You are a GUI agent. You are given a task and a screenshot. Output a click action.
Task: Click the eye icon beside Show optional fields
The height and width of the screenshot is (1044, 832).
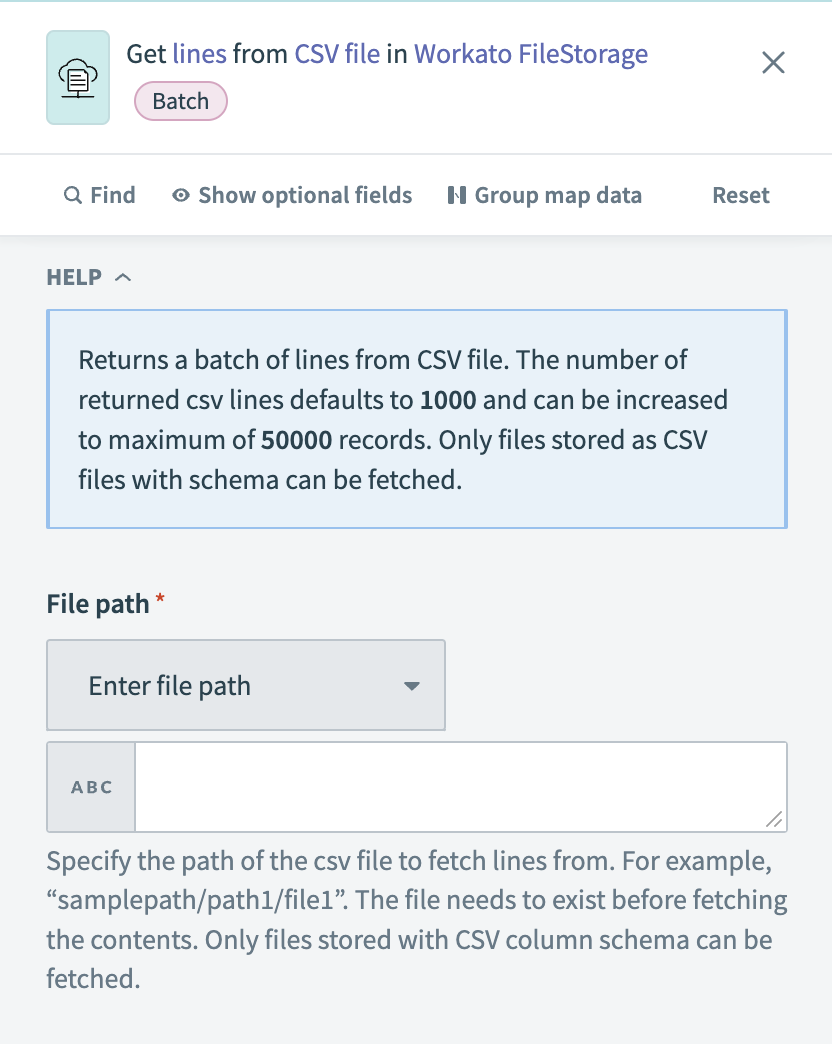[180, 195]
